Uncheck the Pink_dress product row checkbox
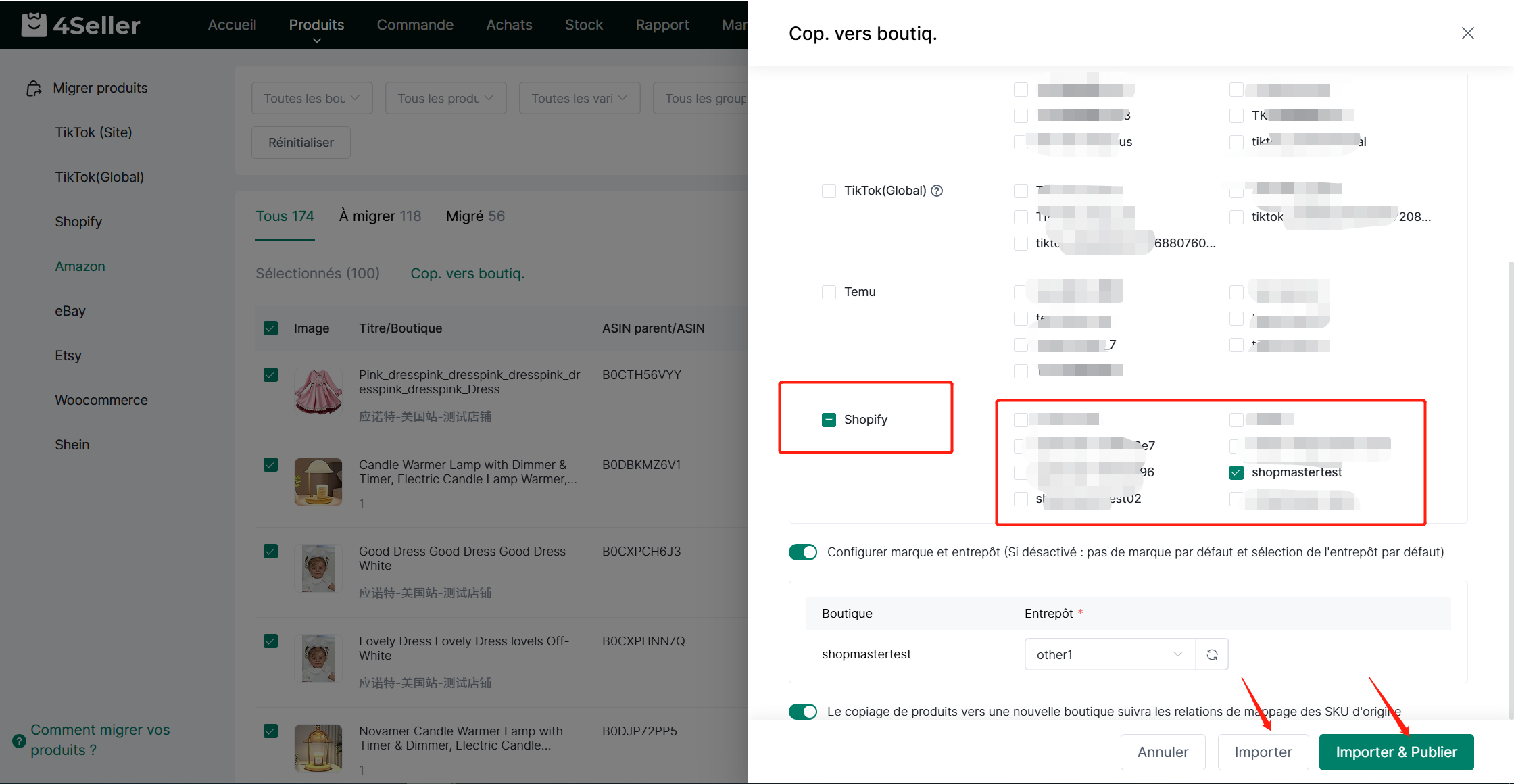Viewport: 1514px width, 784px height. [x=270, y=375]
